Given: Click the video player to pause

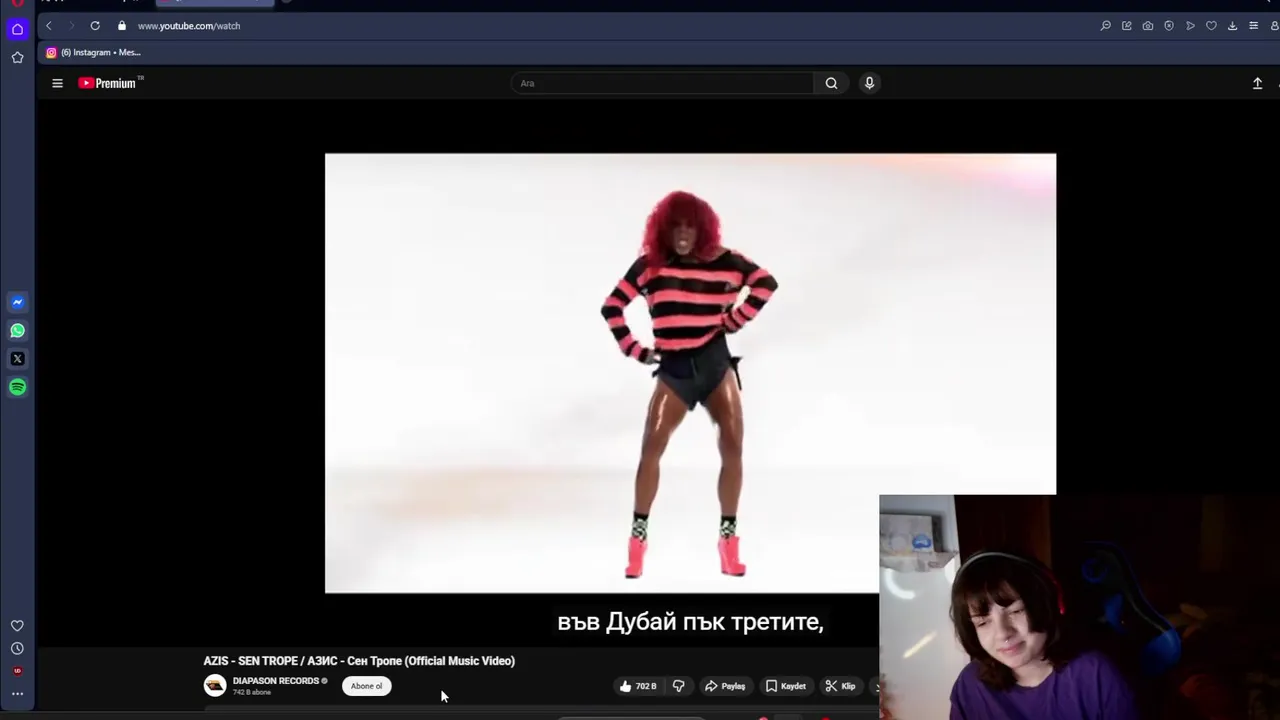Looking at the screenshot, I should pos(690,373).
